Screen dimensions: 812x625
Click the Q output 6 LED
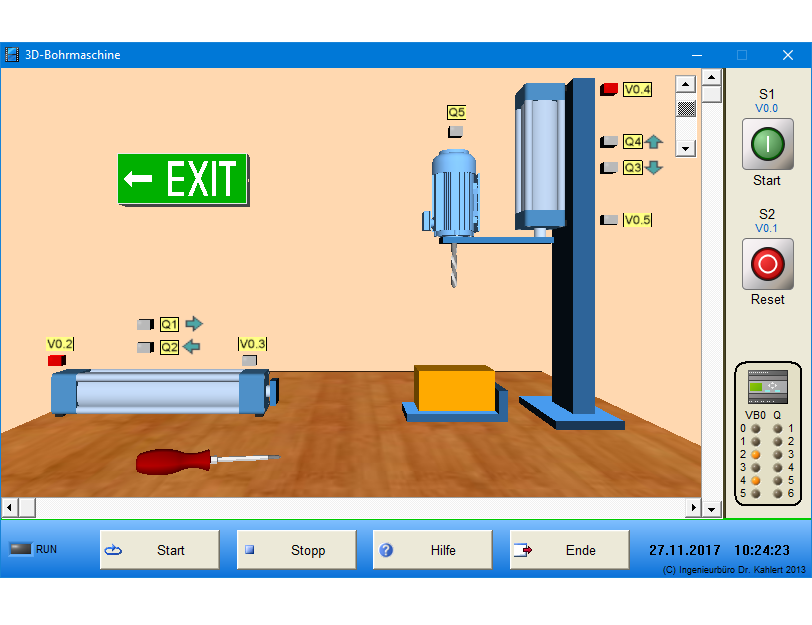pos(777,493)
